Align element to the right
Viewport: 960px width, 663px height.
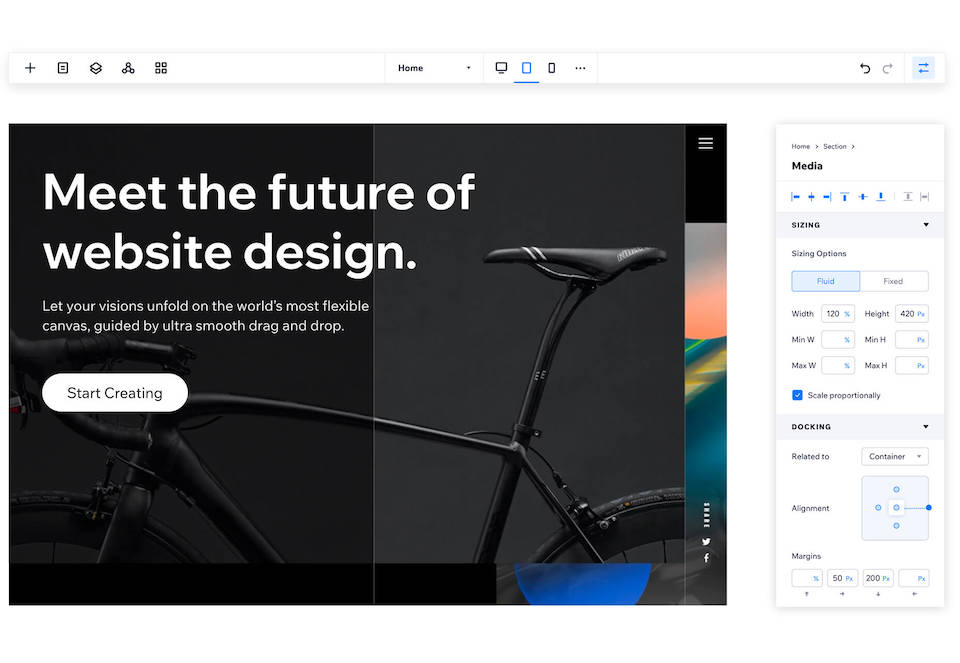827,197
